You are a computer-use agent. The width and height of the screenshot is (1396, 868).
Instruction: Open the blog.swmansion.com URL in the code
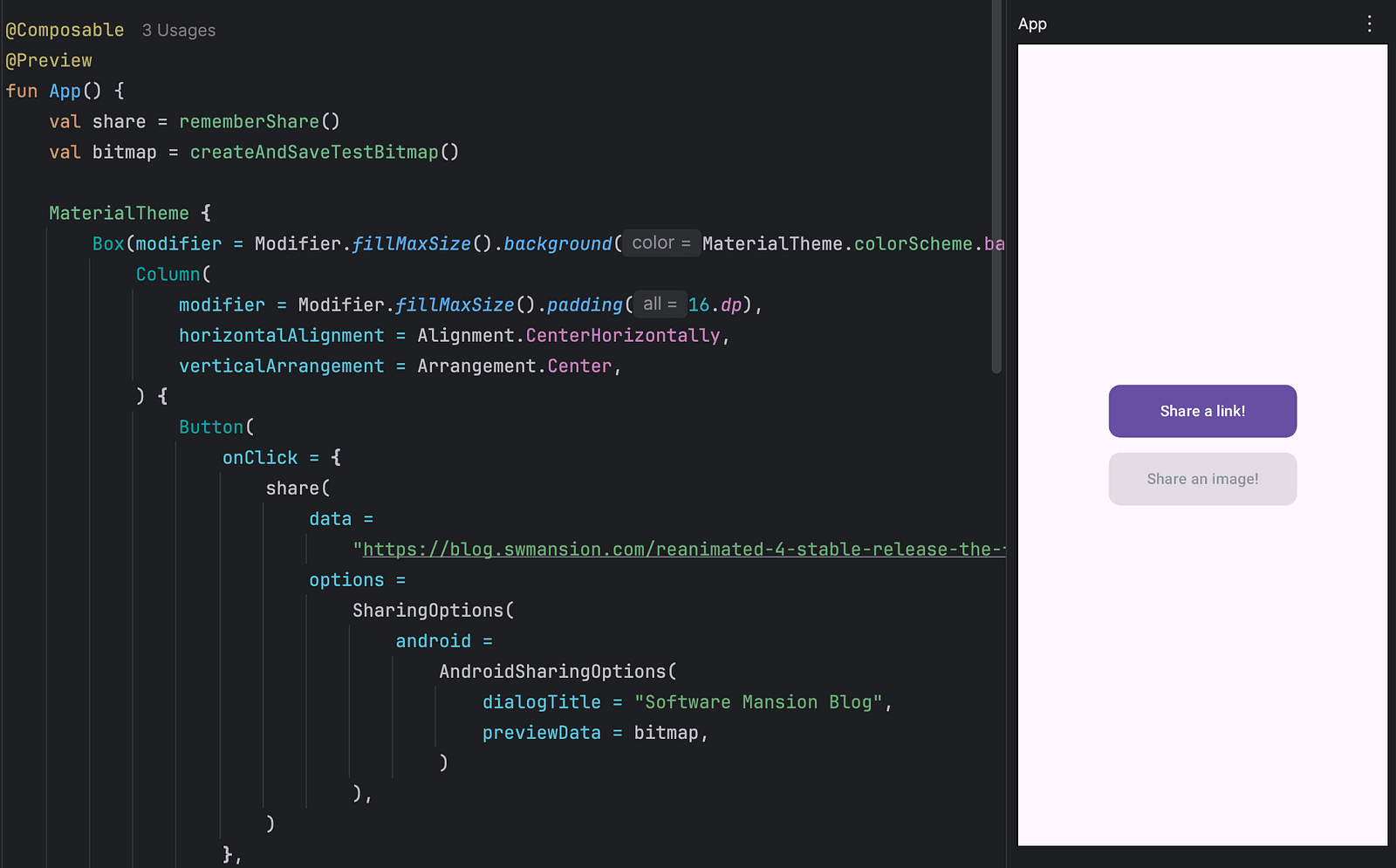[681, 550]
